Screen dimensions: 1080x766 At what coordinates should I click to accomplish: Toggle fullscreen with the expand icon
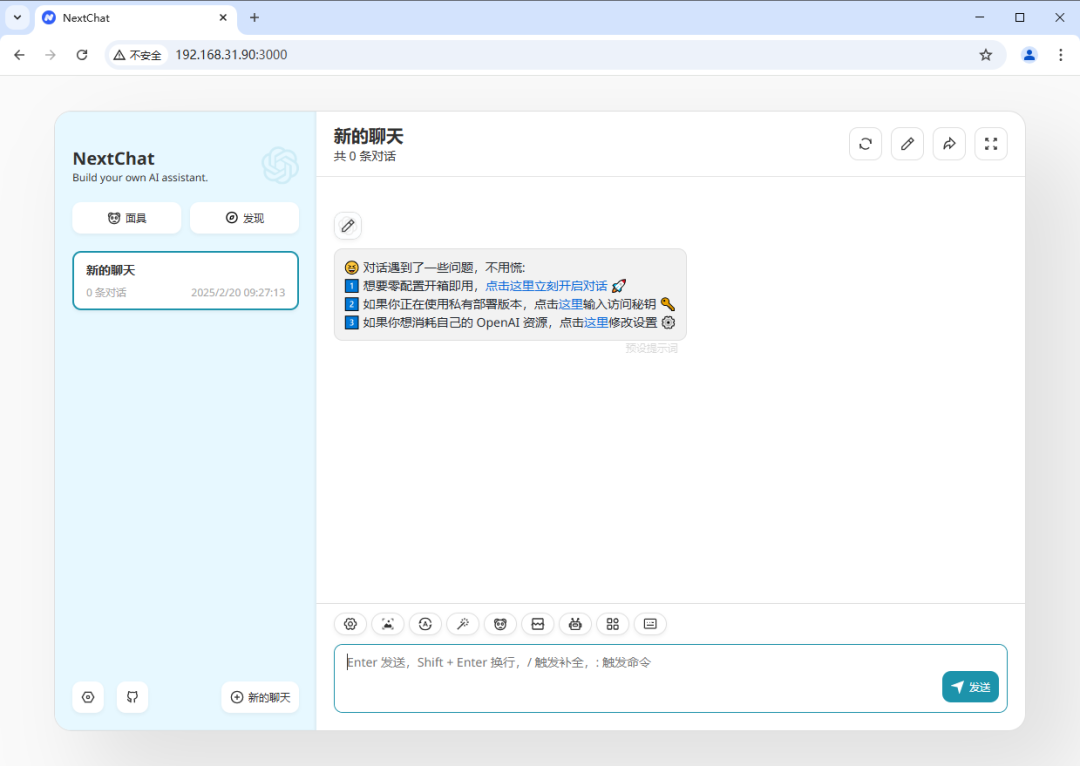[x=991, y=144]
